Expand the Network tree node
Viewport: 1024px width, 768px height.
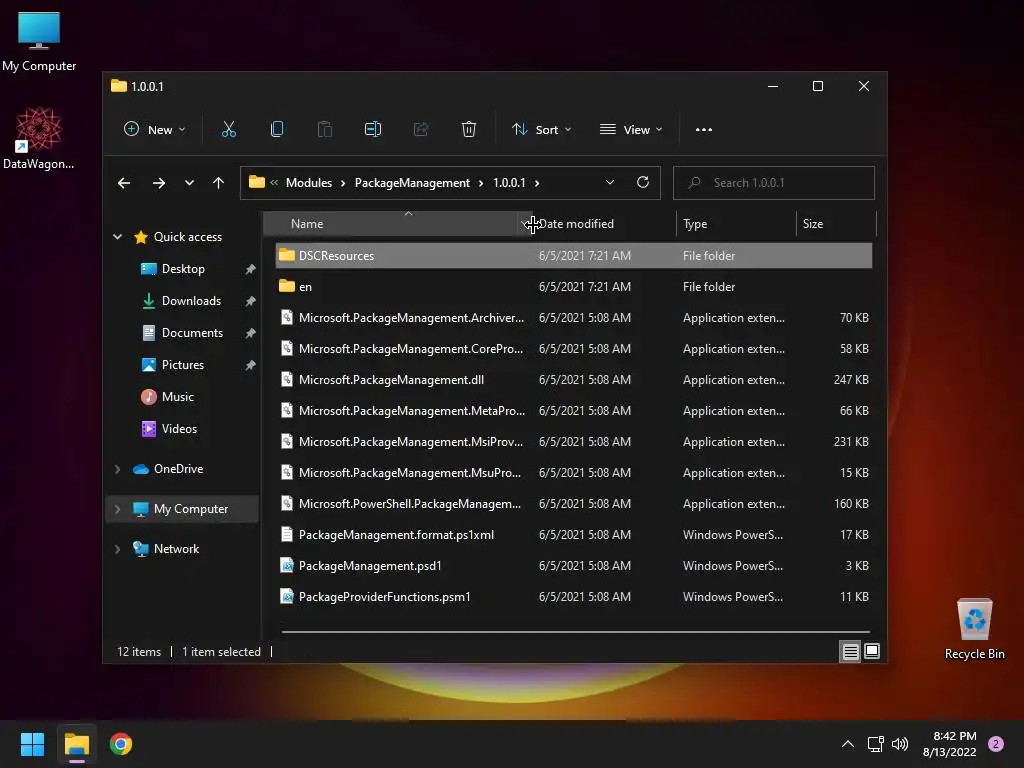click(118, 549)
